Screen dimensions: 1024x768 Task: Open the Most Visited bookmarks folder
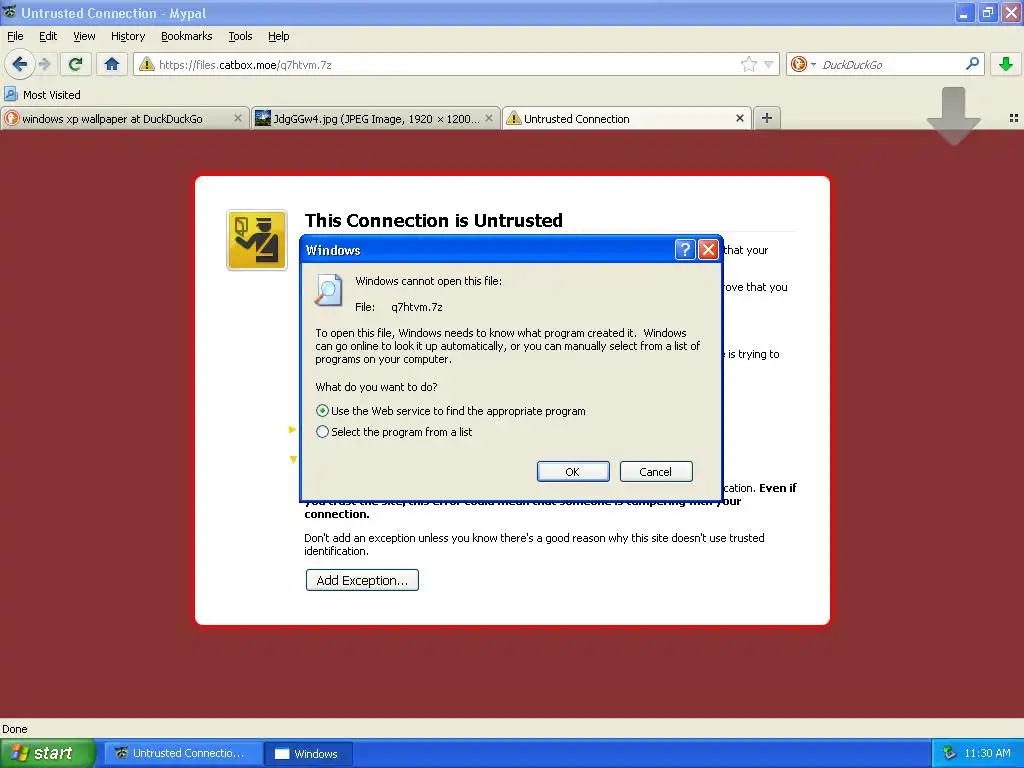point(43,95)
